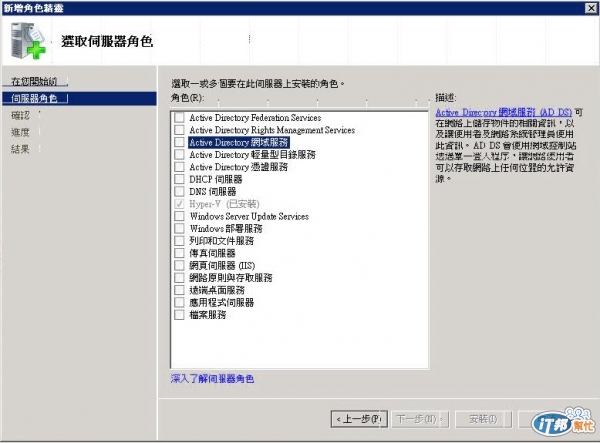
Task: Open the 深入了解伺服器角色 link
Action: tap(212, 379)
